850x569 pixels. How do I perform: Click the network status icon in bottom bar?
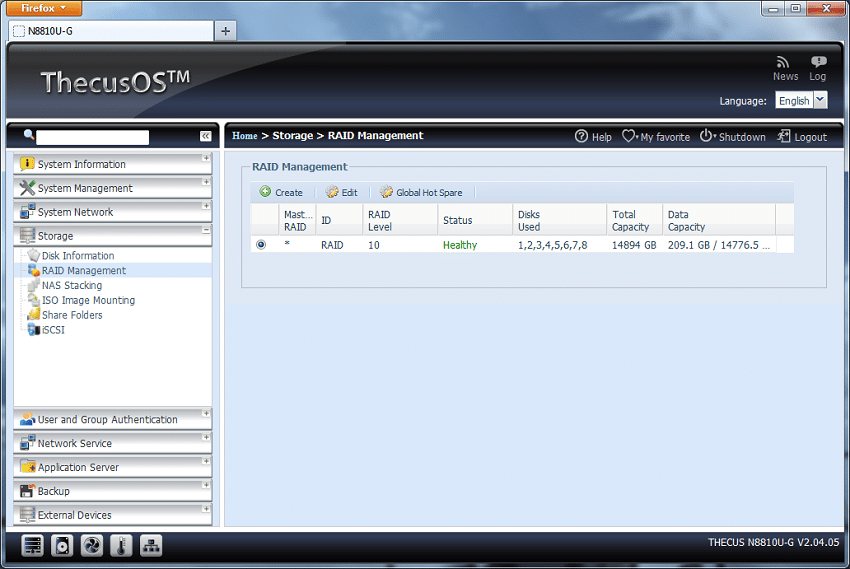coord(151,546)
